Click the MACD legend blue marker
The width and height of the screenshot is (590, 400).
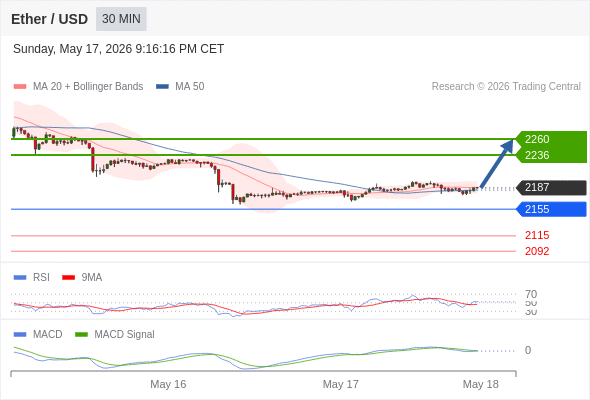coord(20,335)
